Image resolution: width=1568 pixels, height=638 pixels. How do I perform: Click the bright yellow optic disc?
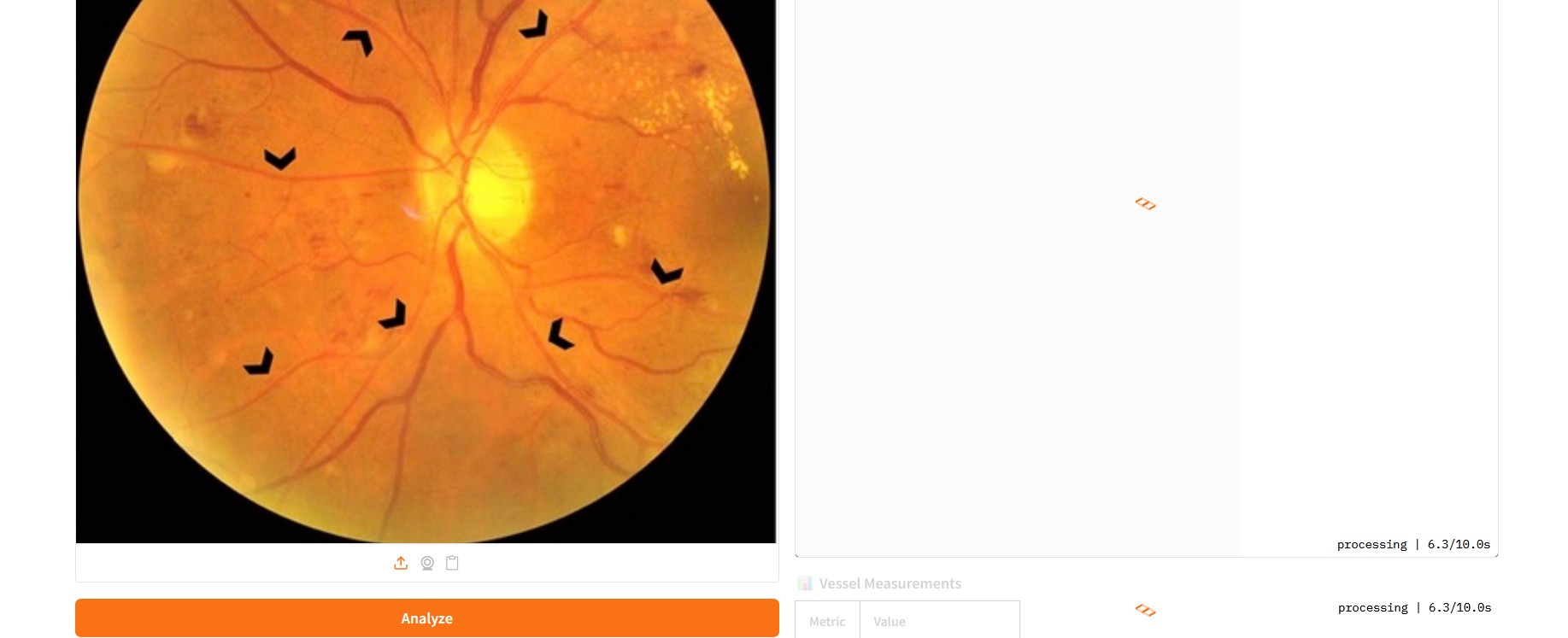click(496, 188)
